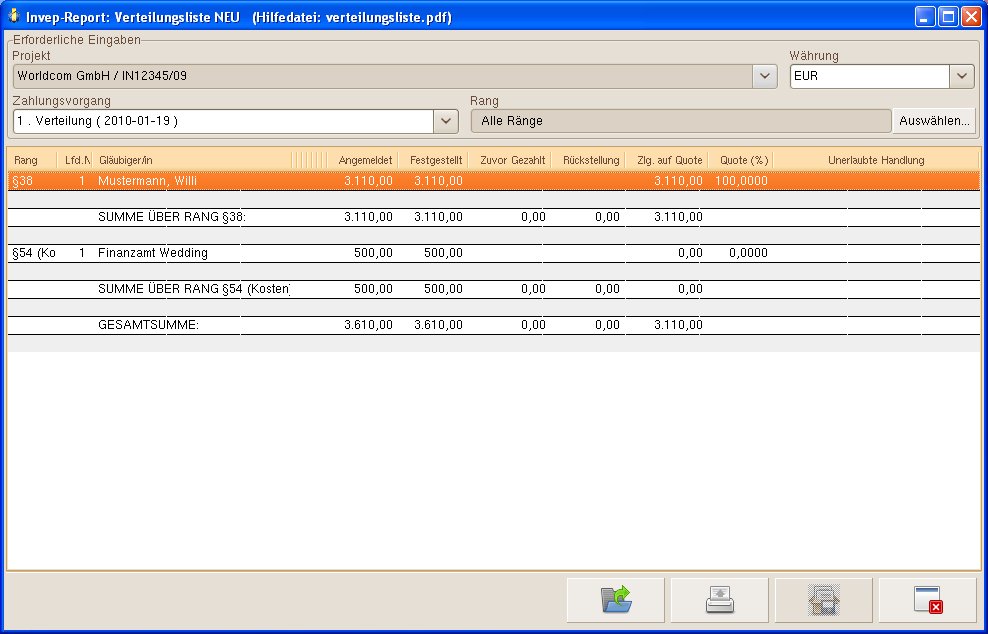Click the 100,0000 quote value
The width and height of the screenshot is (988, 634).
[741, 181]
